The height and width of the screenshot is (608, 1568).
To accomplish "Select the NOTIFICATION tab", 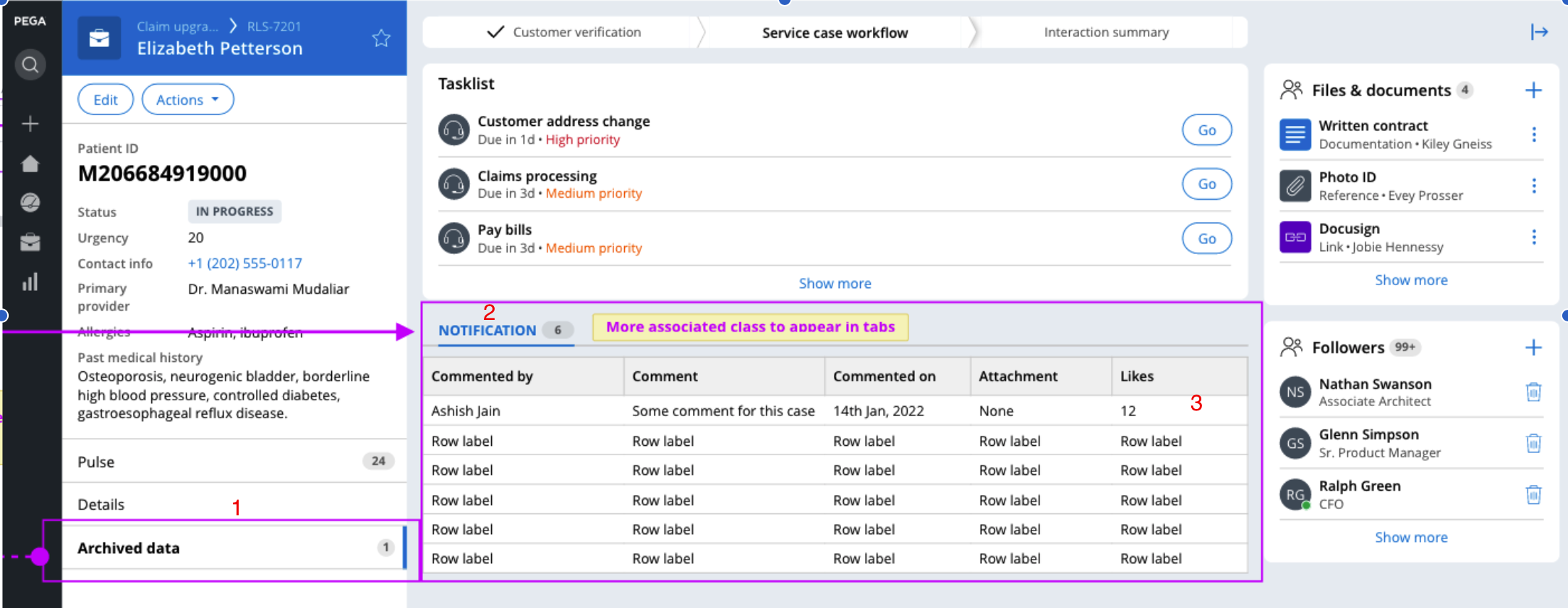I will pyautogui.click(x=506, y=330).
